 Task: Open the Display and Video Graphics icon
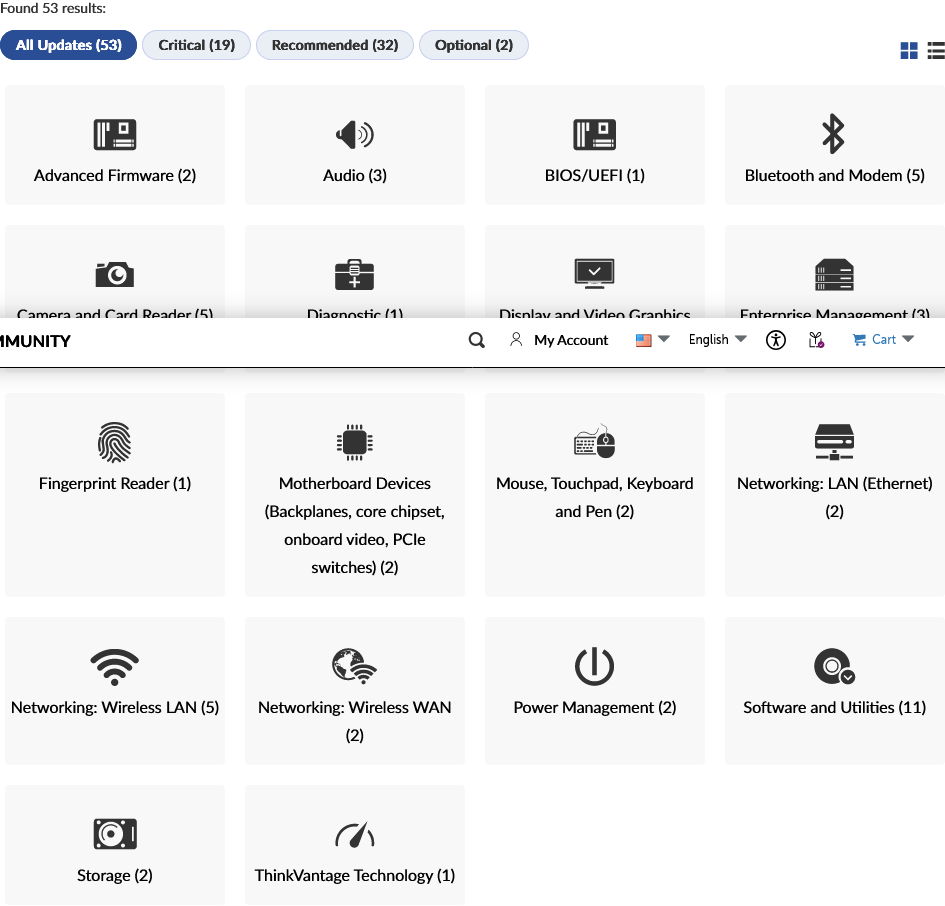click(594, 273)
